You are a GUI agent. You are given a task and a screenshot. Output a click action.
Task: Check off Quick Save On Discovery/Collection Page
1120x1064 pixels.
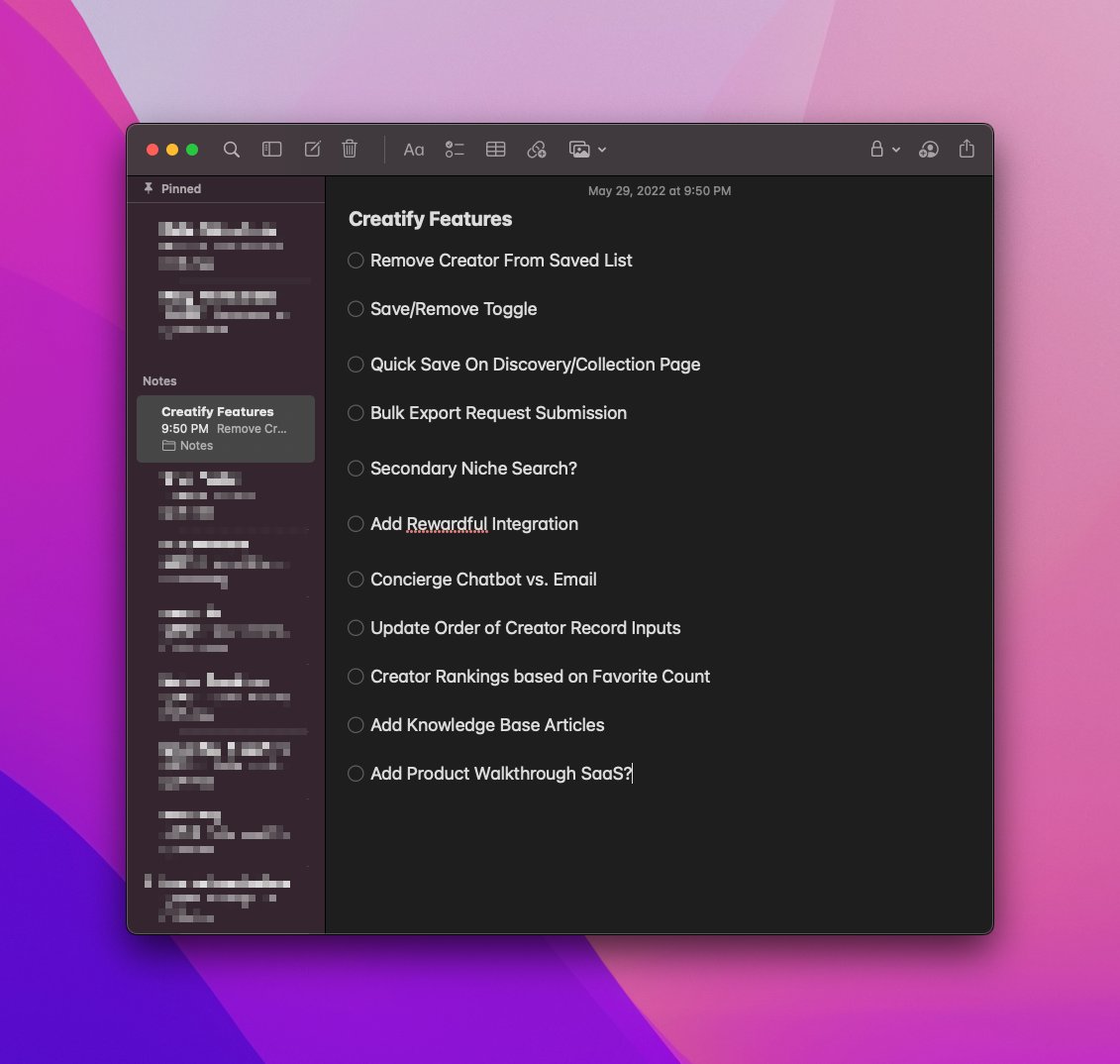click(x=356, y=365)
